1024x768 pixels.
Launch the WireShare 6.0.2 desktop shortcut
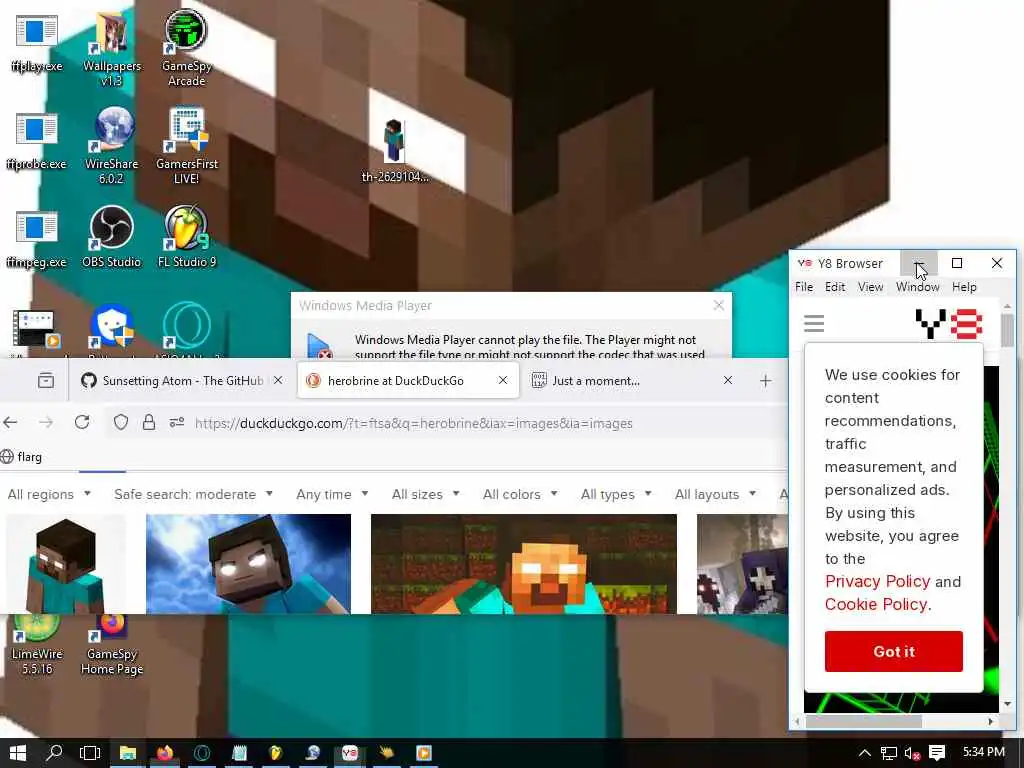point(112,146)
